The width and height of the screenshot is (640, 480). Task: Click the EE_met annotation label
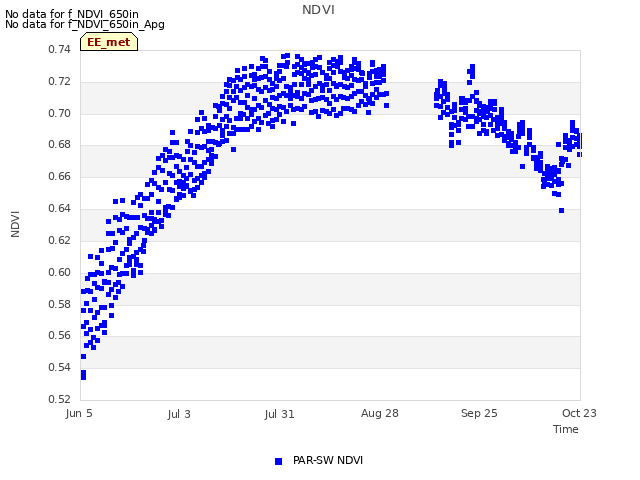tap(109, 42)
